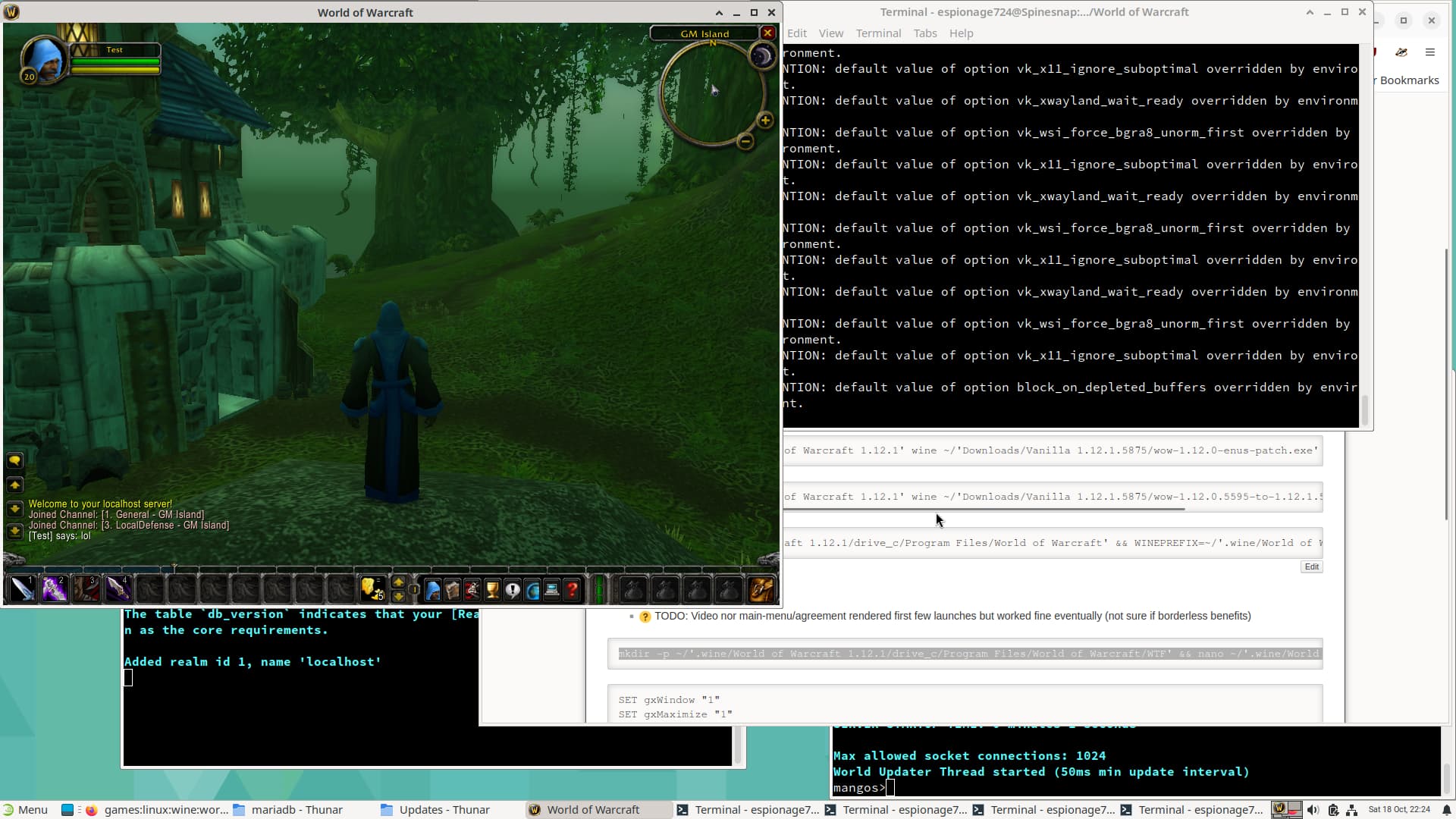1456x819 pixels.
Task: Open the Character Info micro-button
Action: point(432,590)
